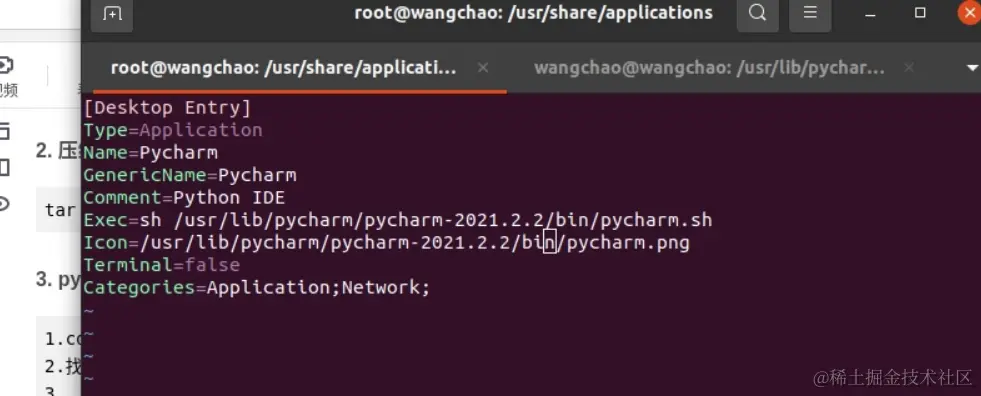Click the Categories=Application;Network; line
Screen dimensions: 981x396
257,288
